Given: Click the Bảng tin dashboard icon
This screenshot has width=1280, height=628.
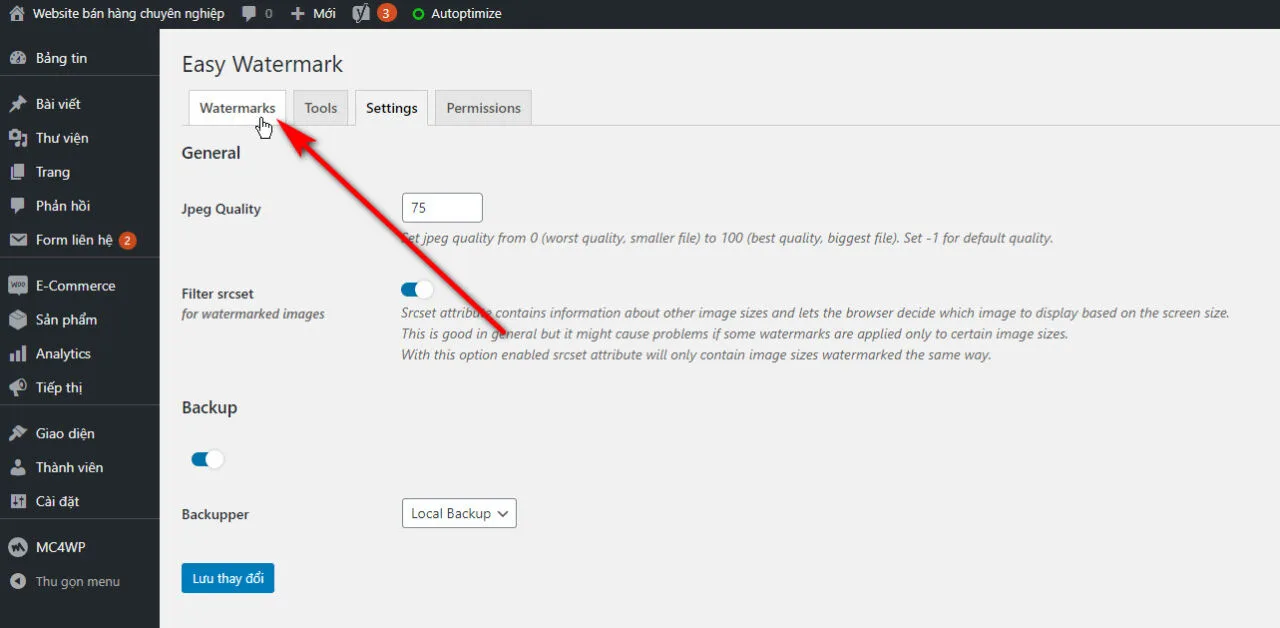Looking at the screenshot, I should click(18, 58).
